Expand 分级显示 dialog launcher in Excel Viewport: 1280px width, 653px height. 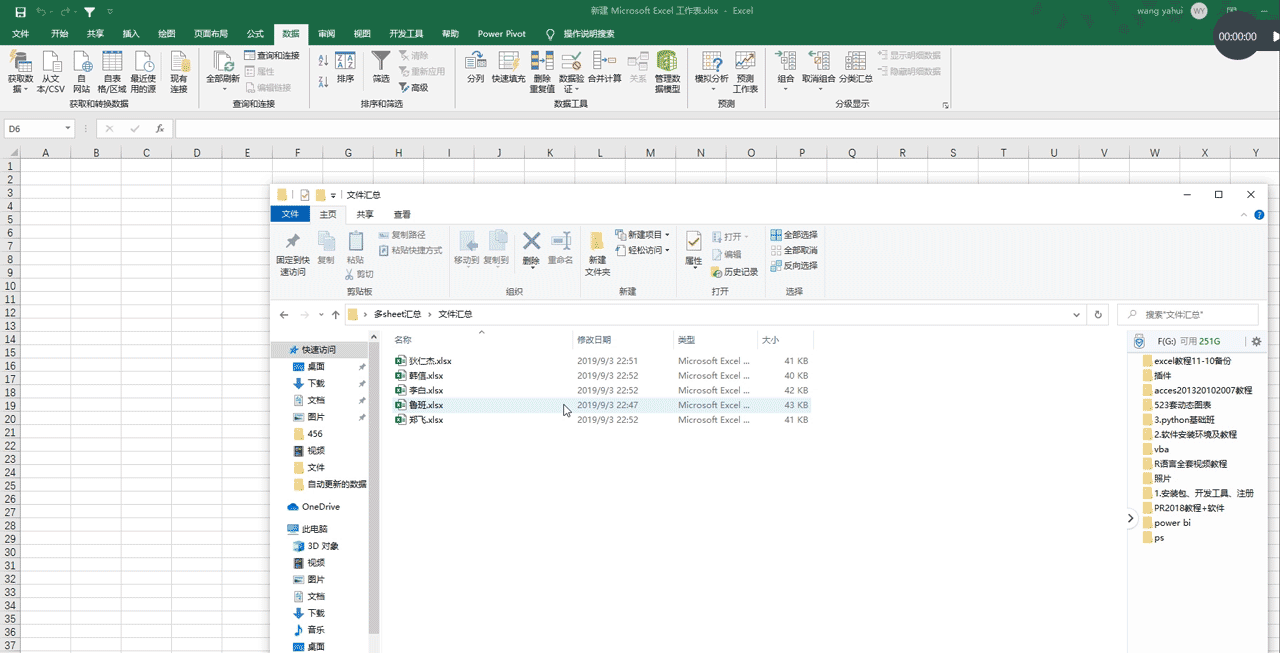click(x=945, y=105)
